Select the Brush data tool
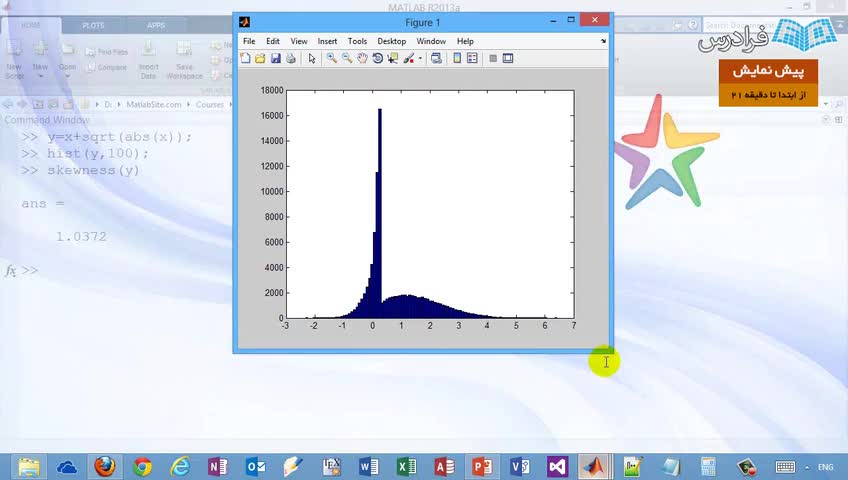 (409, 58)
